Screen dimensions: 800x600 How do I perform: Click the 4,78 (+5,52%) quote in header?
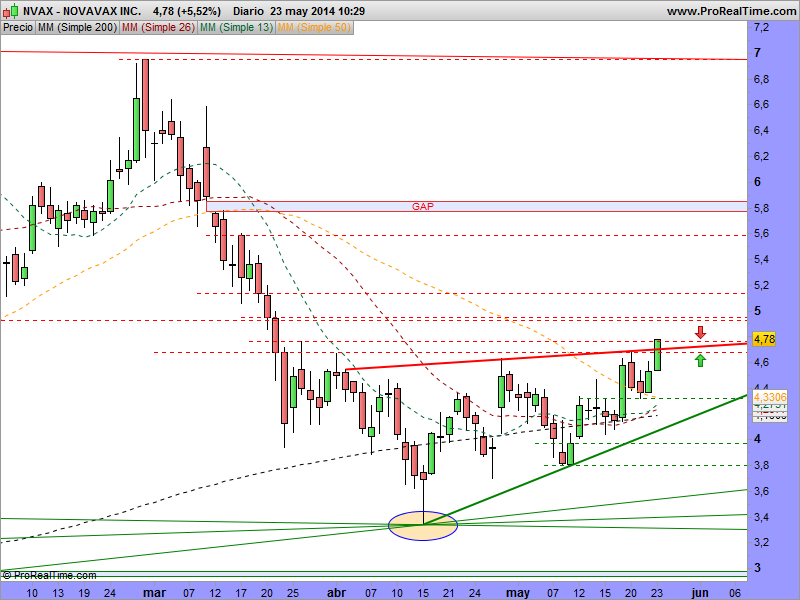[187, 11]
